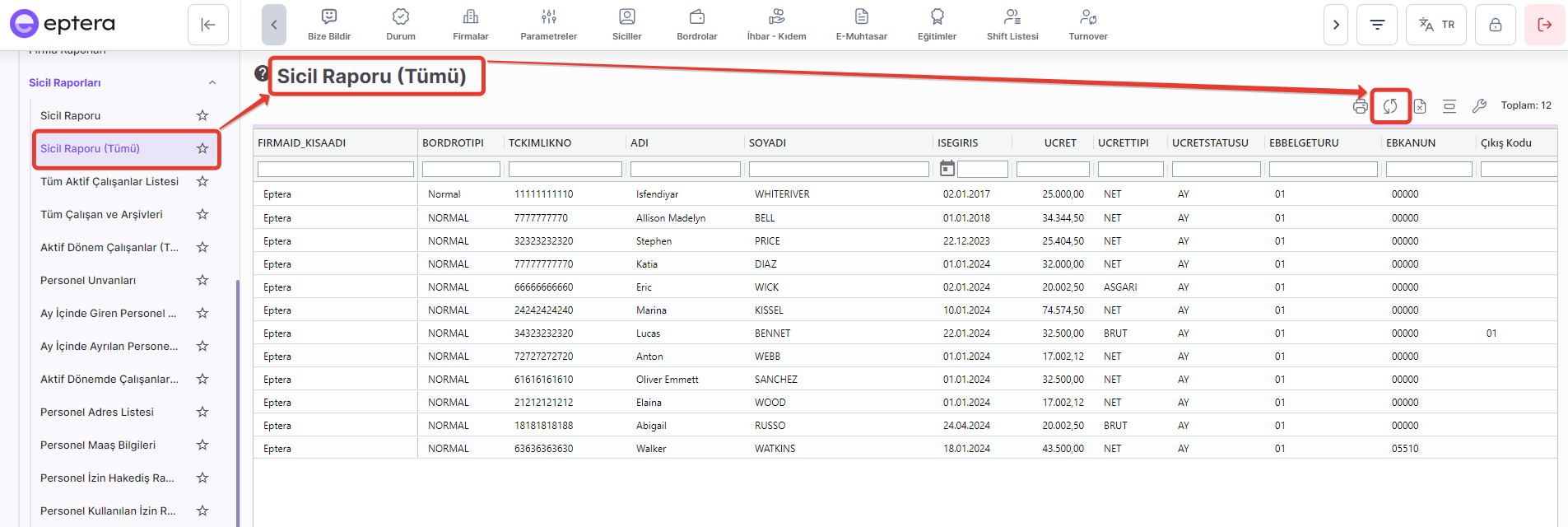Screen dimensions: 1568x527
Task: Click the column layout icon
Action: 1449,106
